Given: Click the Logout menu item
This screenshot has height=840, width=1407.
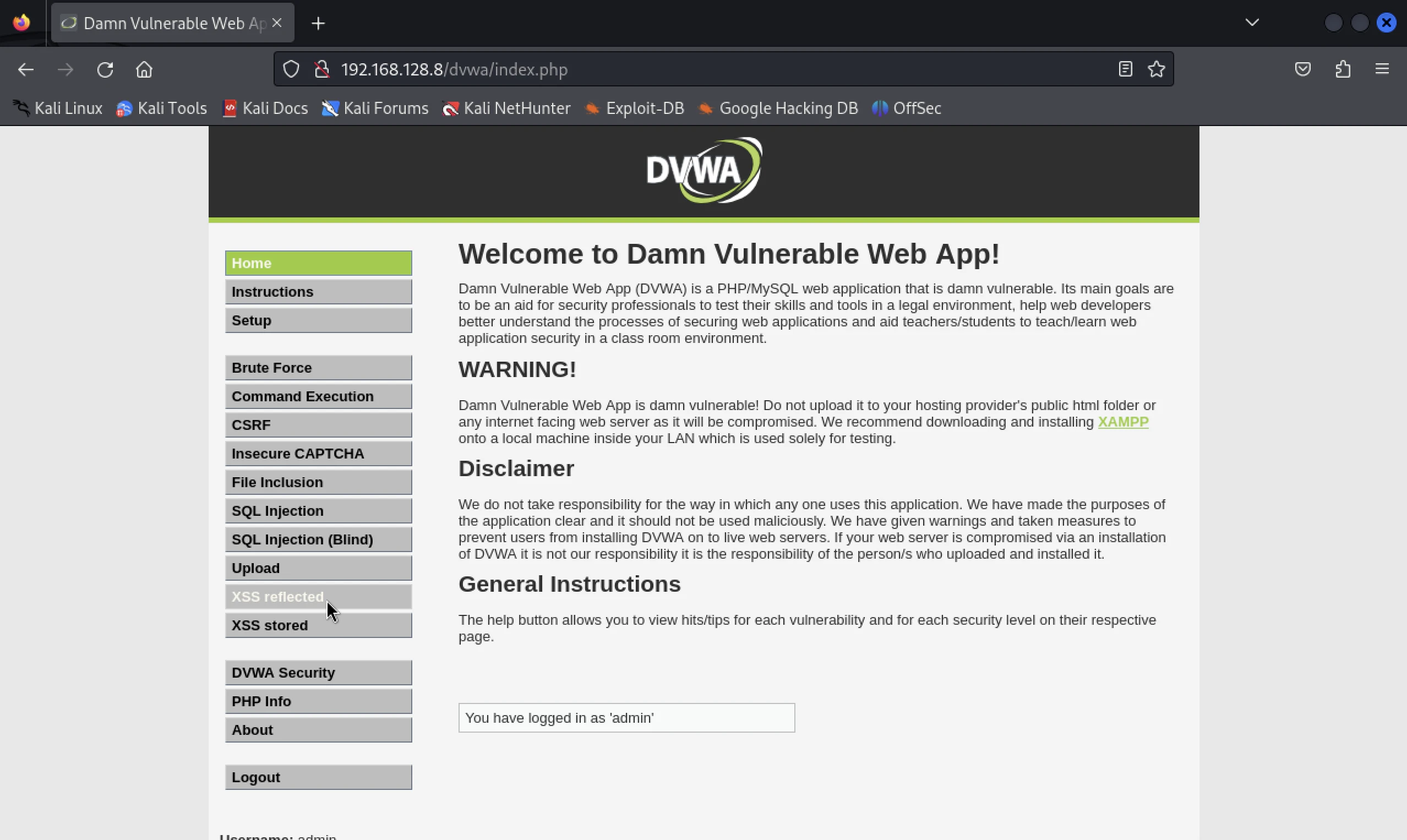Looking at the screenshot, I should (319, 777).
